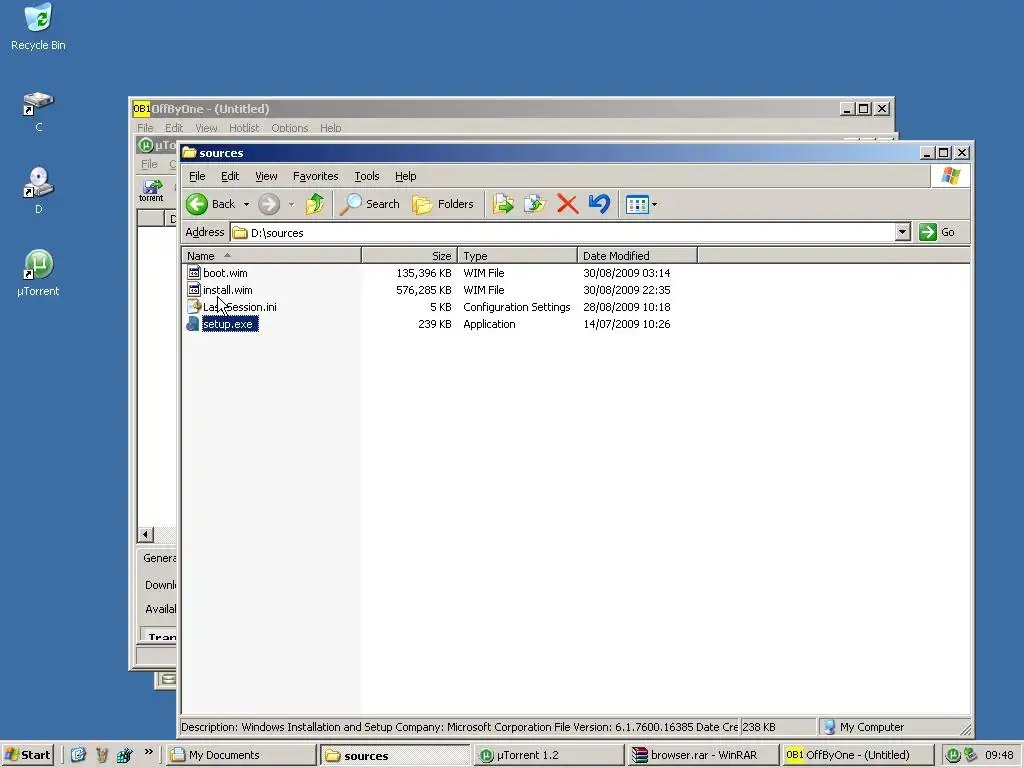
Task: Expand the Forward history dropdown arrow
Action: tap(291, 204)
